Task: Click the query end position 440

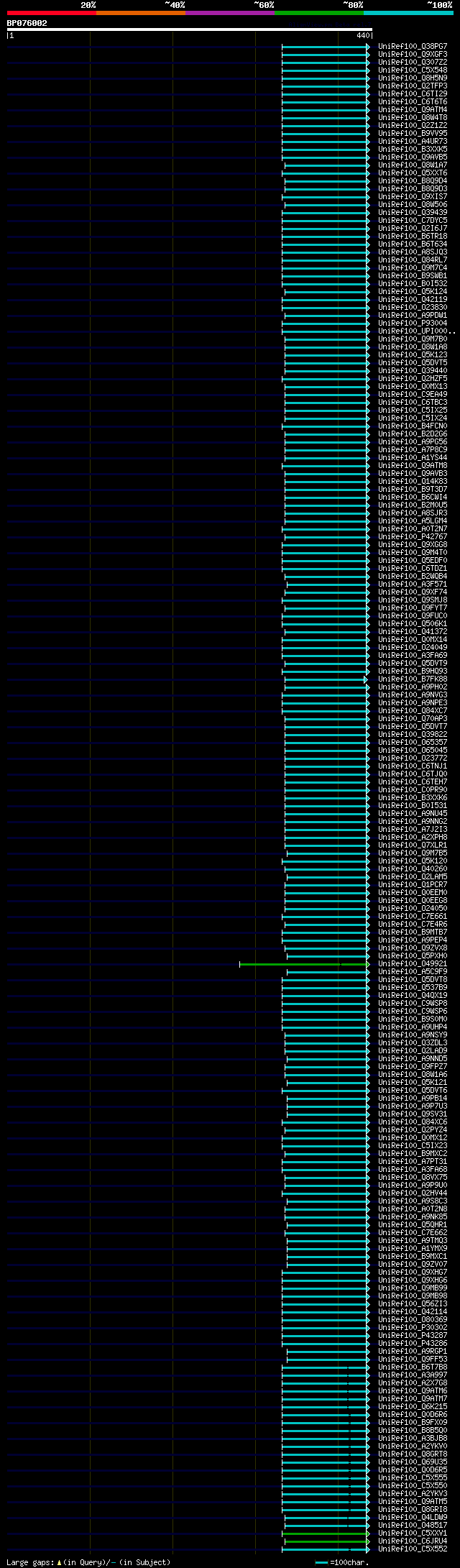Action: [362, 35]
